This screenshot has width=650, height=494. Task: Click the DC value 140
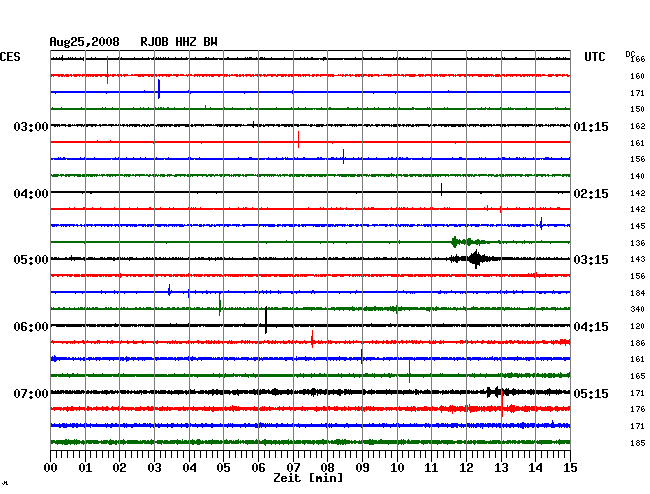click(637, 177)
